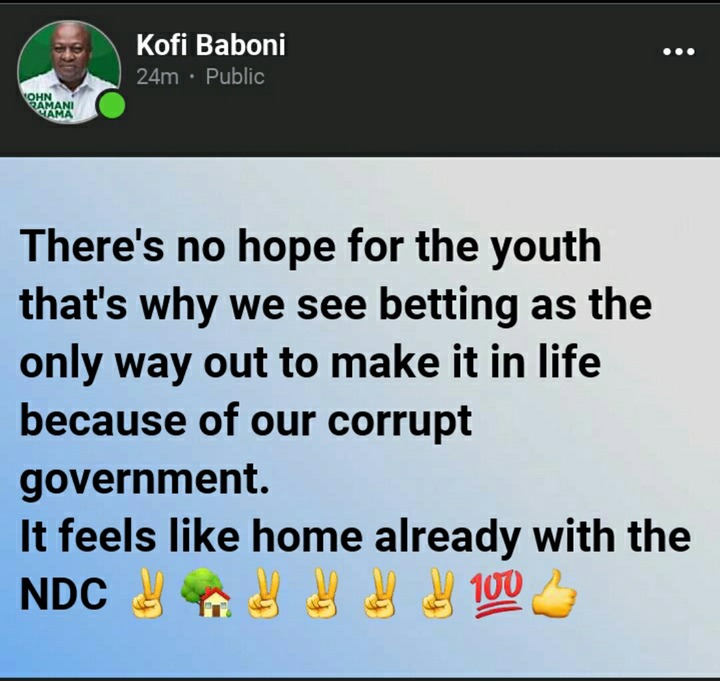
Task: Click the red 100 points emoji
Action: point(497,593)
